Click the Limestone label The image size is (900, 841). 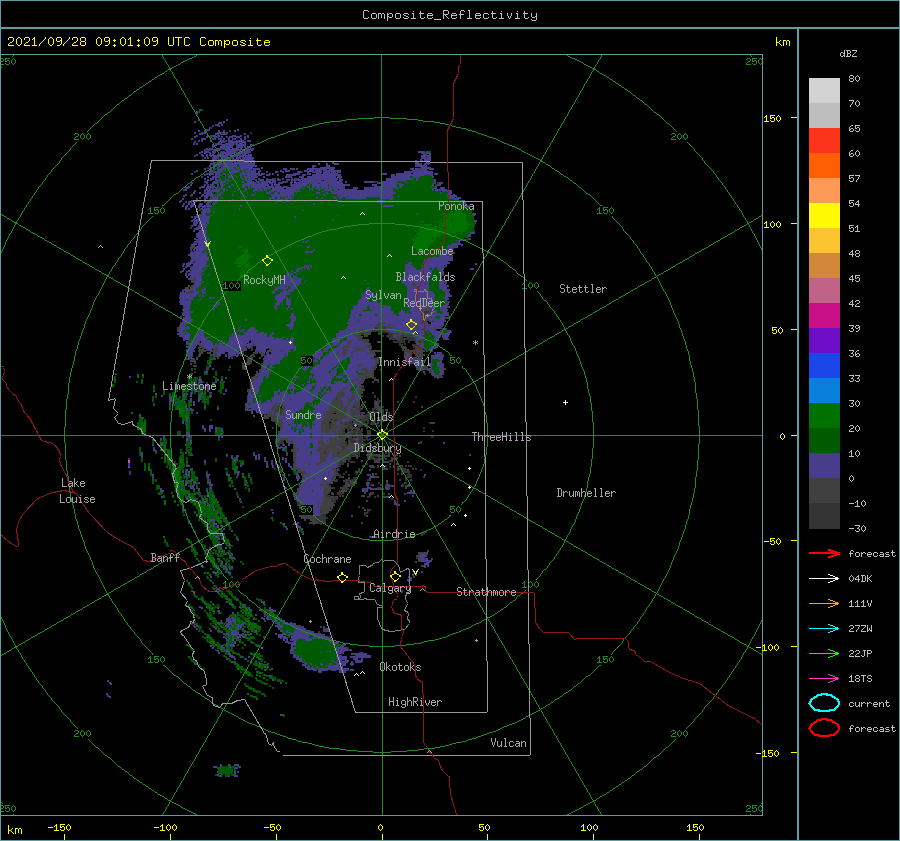pyautogui.click(x=189, y=386)
